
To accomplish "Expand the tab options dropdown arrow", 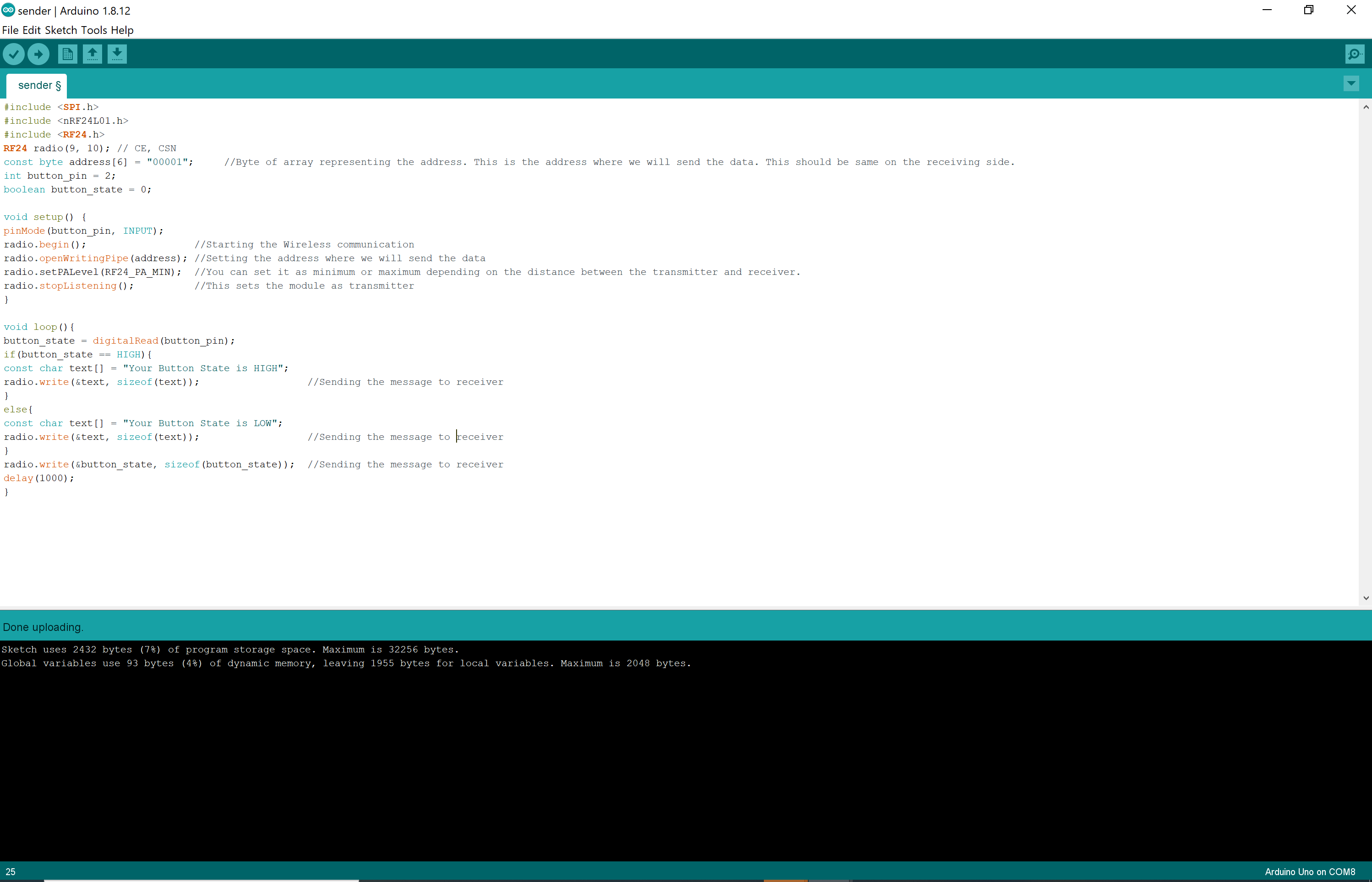I will tap(1351, 83).
